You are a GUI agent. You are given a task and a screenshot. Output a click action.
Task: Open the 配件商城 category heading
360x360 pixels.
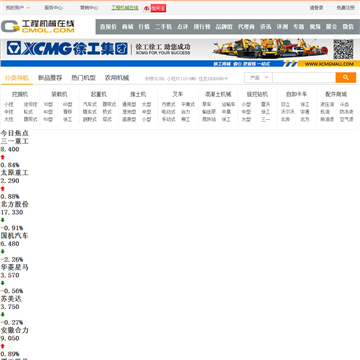point(336,94)
